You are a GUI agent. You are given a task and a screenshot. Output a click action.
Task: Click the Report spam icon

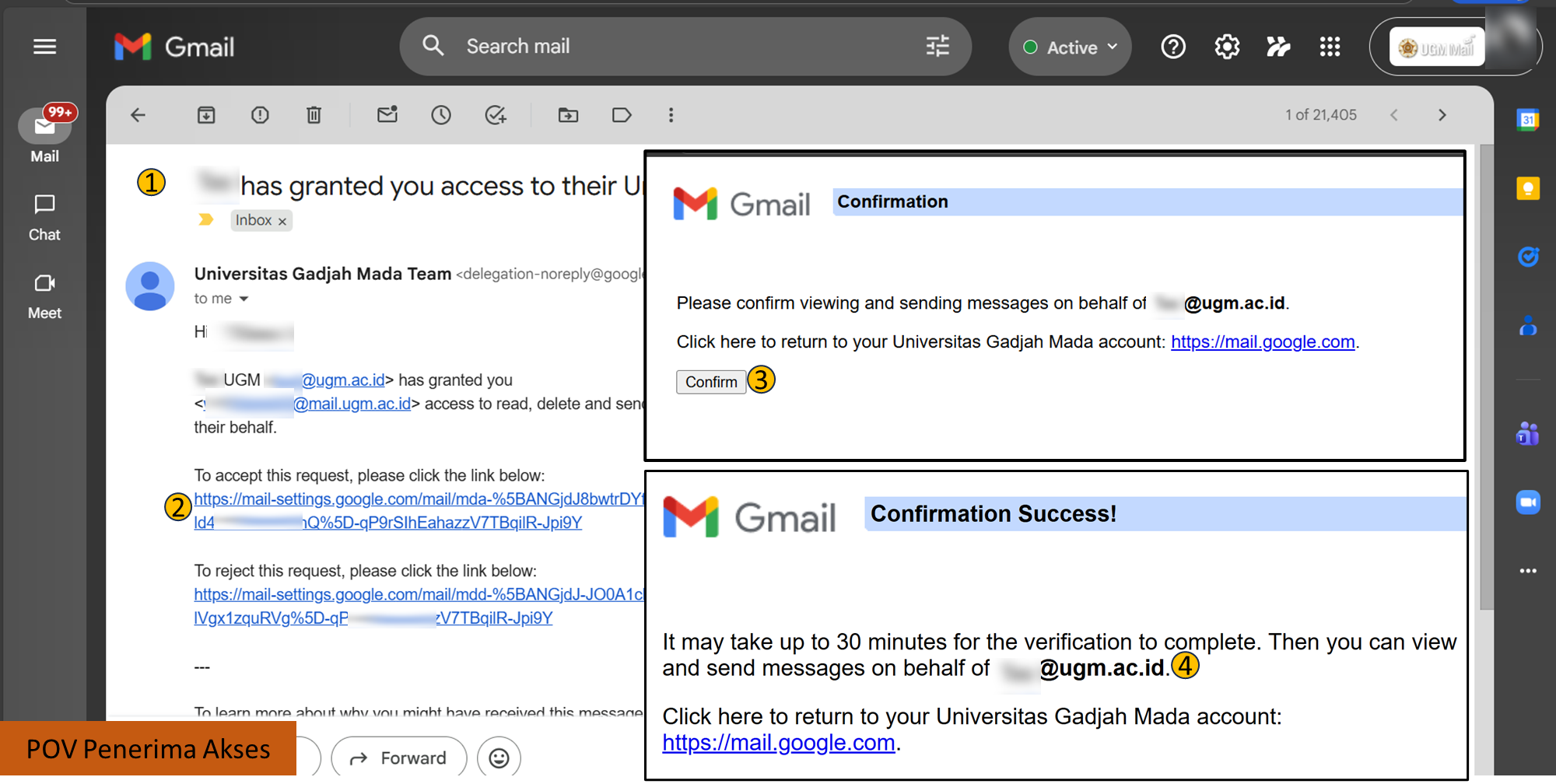point(260,115)
